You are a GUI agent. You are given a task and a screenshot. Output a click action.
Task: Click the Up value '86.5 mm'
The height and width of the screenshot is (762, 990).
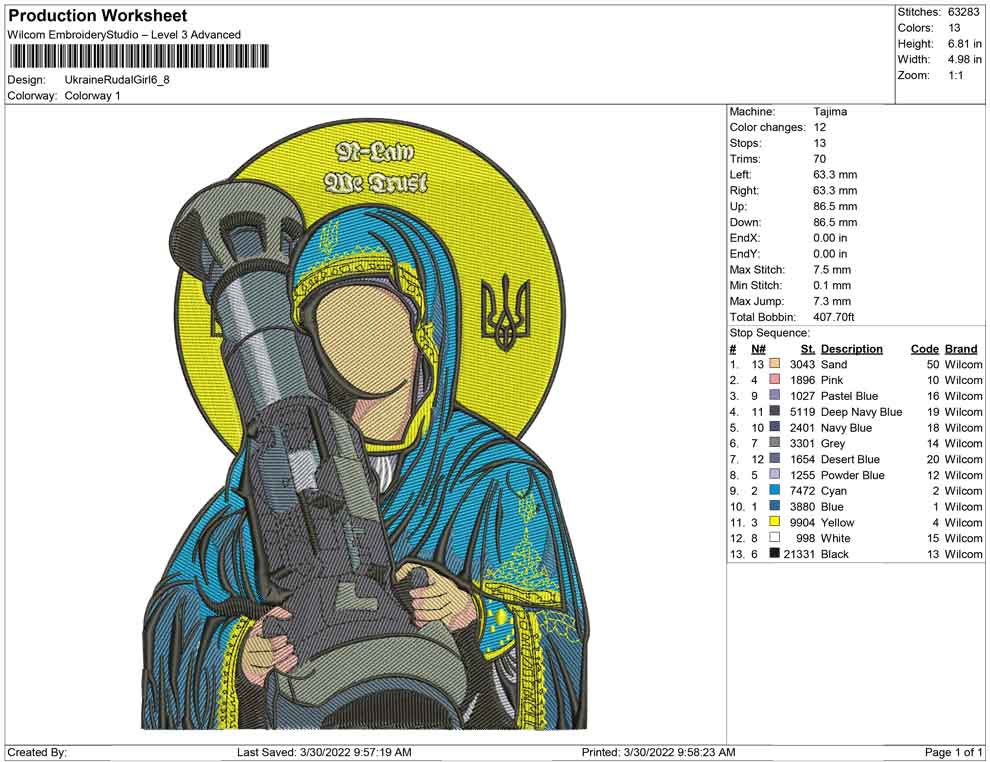[x=835, y=206]
